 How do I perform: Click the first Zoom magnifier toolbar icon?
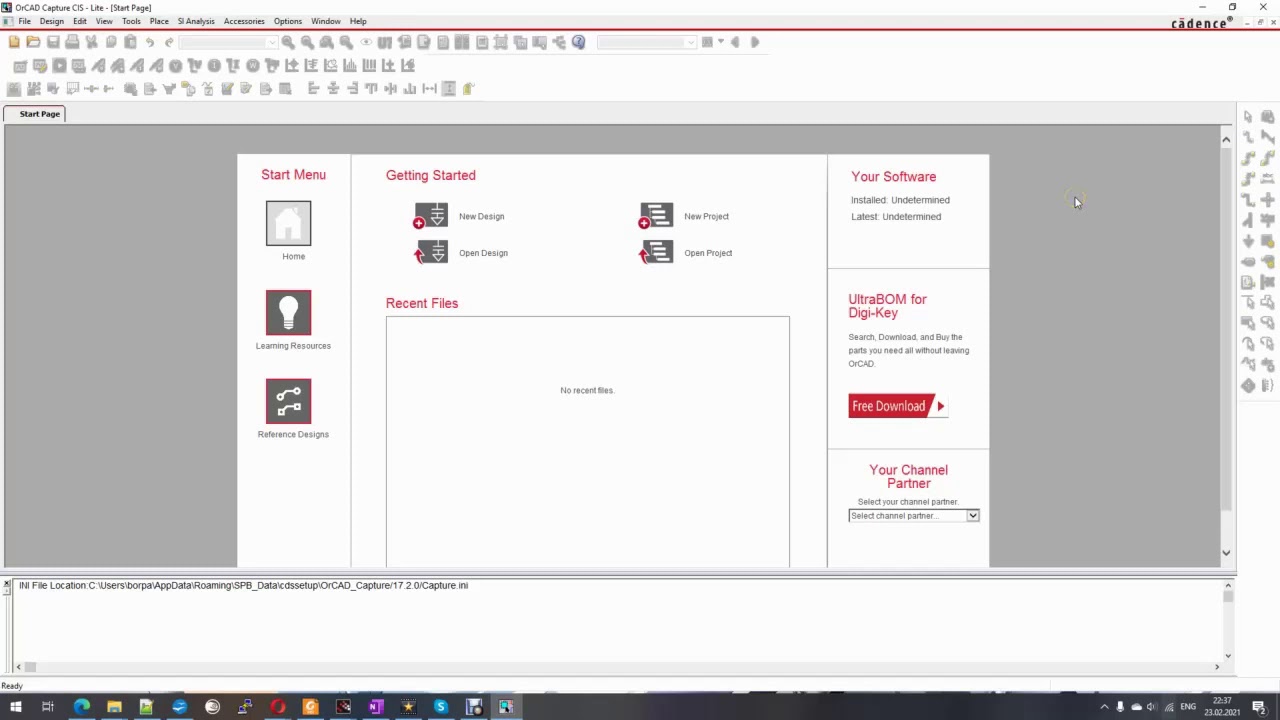(288, 42)
